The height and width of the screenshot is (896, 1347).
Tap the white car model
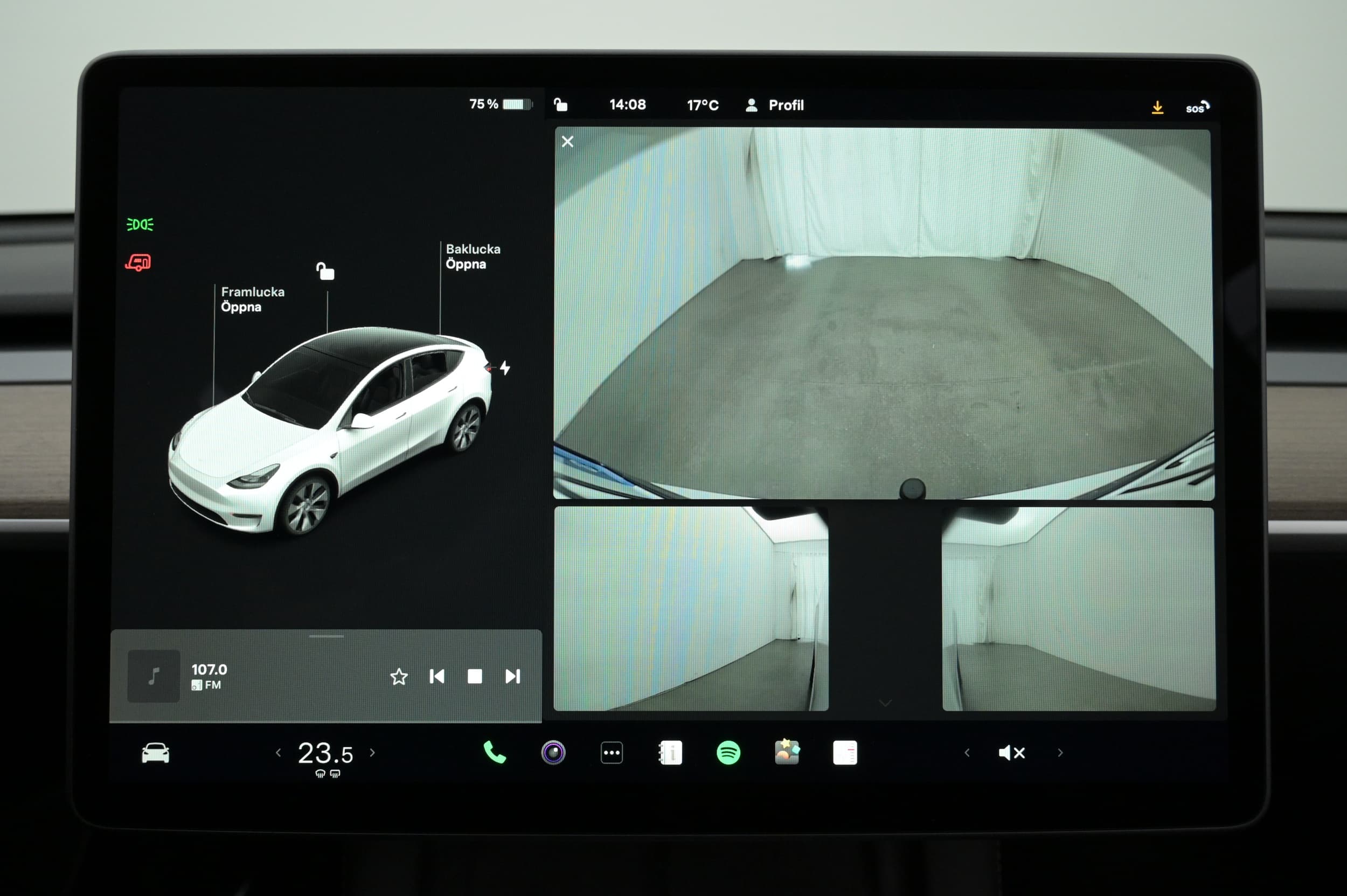(330, 431)
